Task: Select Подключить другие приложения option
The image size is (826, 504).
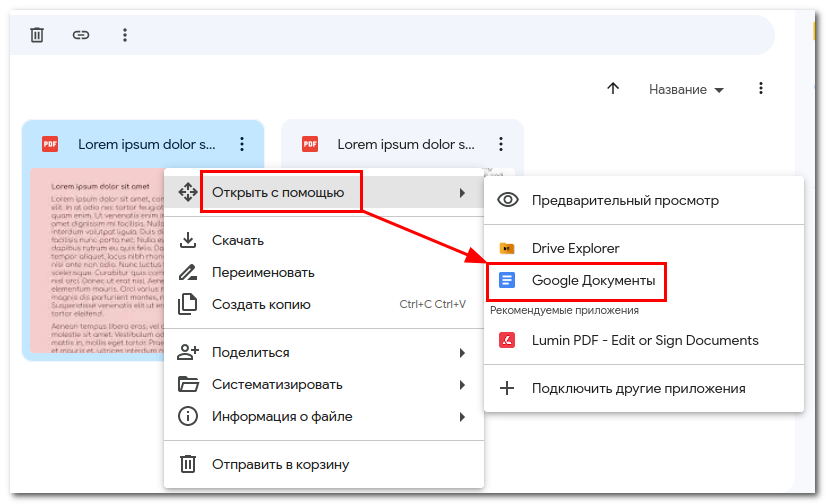Action: point(644,389)
